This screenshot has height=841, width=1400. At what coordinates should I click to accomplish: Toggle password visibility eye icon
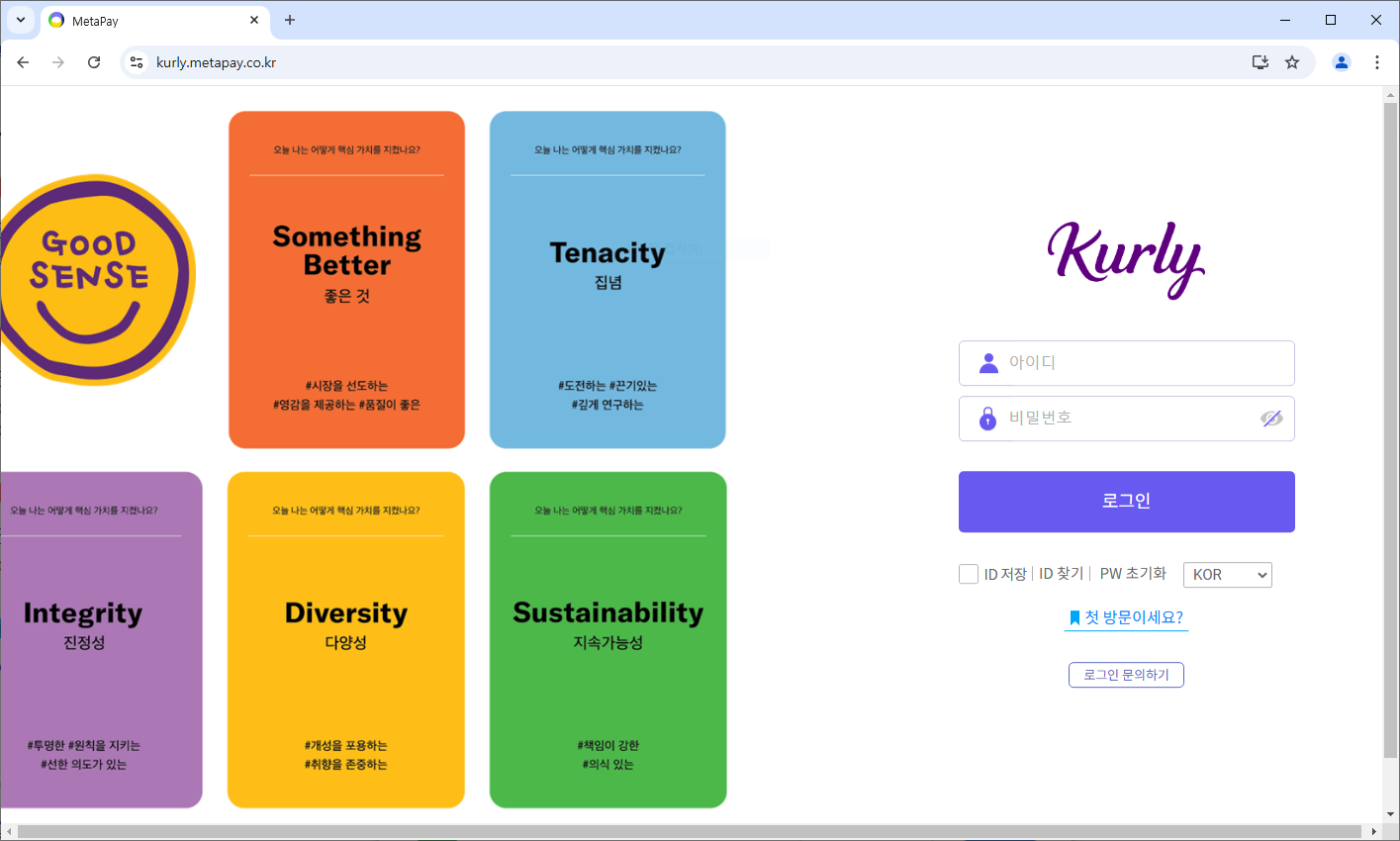1271,419
